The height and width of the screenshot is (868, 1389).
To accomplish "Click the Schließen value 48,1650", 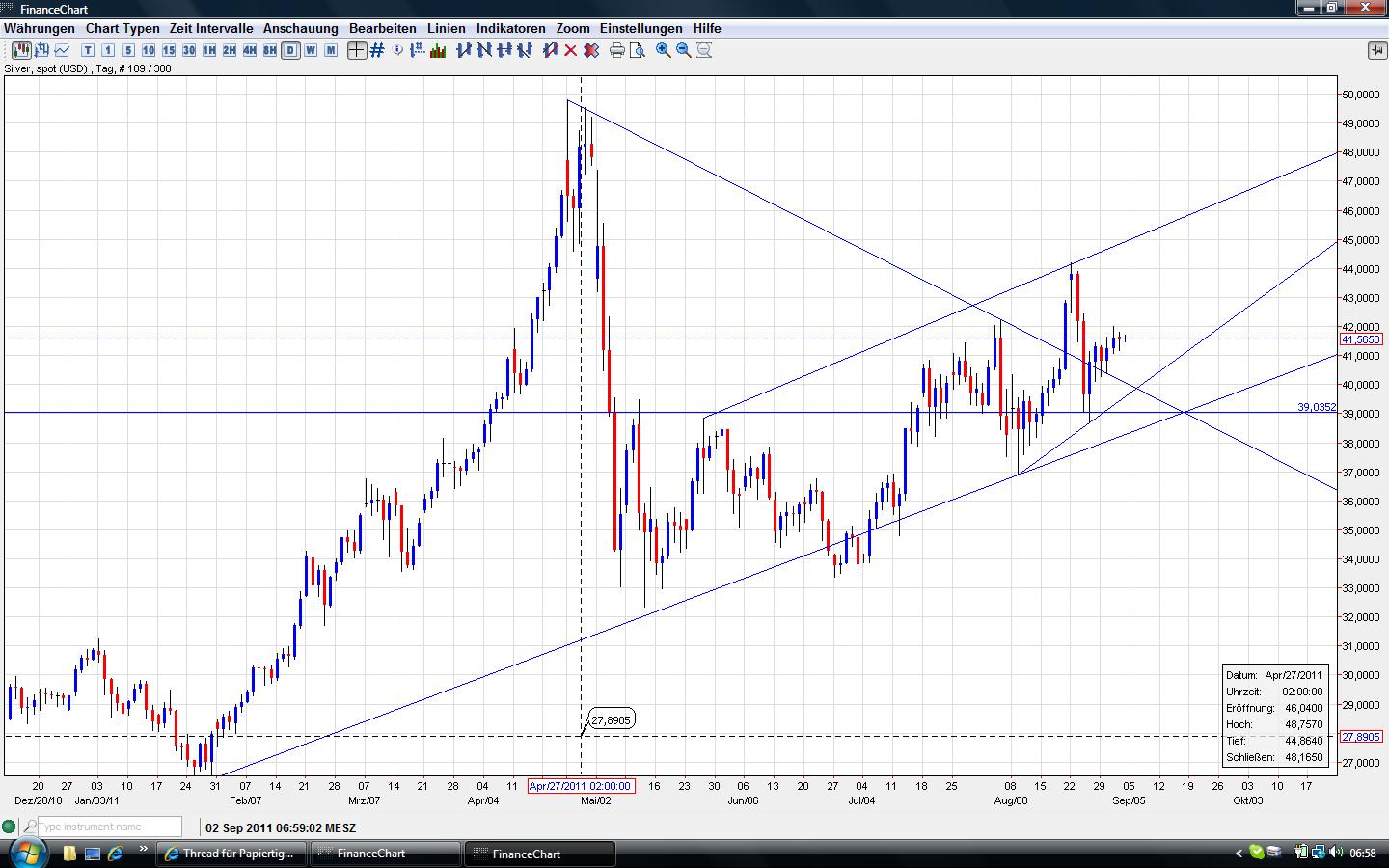I will (x=1304, y=757).
